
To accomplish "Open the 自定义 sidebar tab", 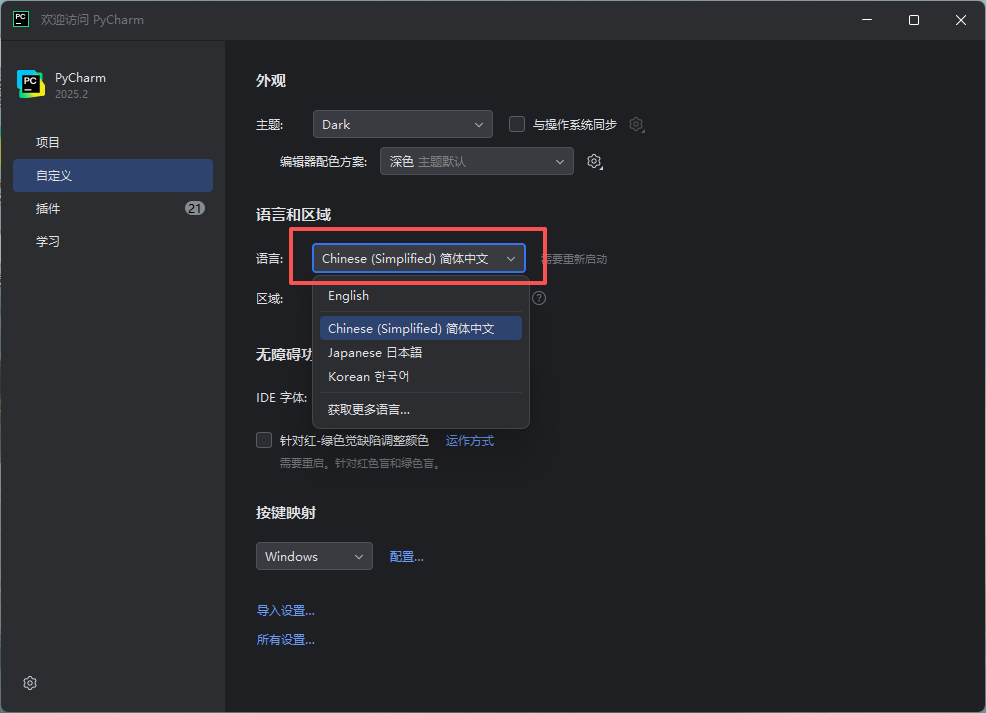I will (113, 175).
